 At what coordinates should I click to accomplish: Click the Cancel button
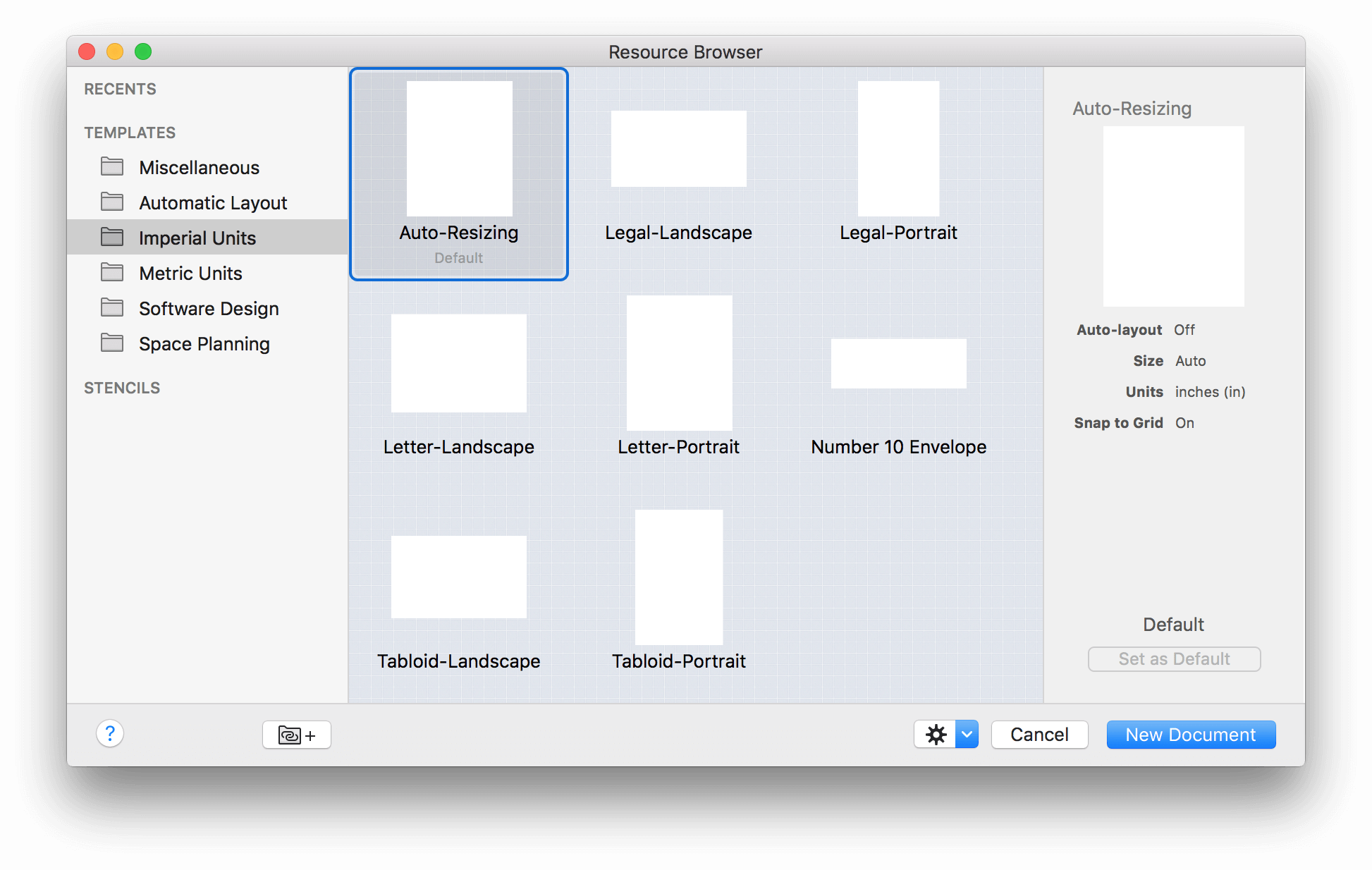pos(1041,733)
